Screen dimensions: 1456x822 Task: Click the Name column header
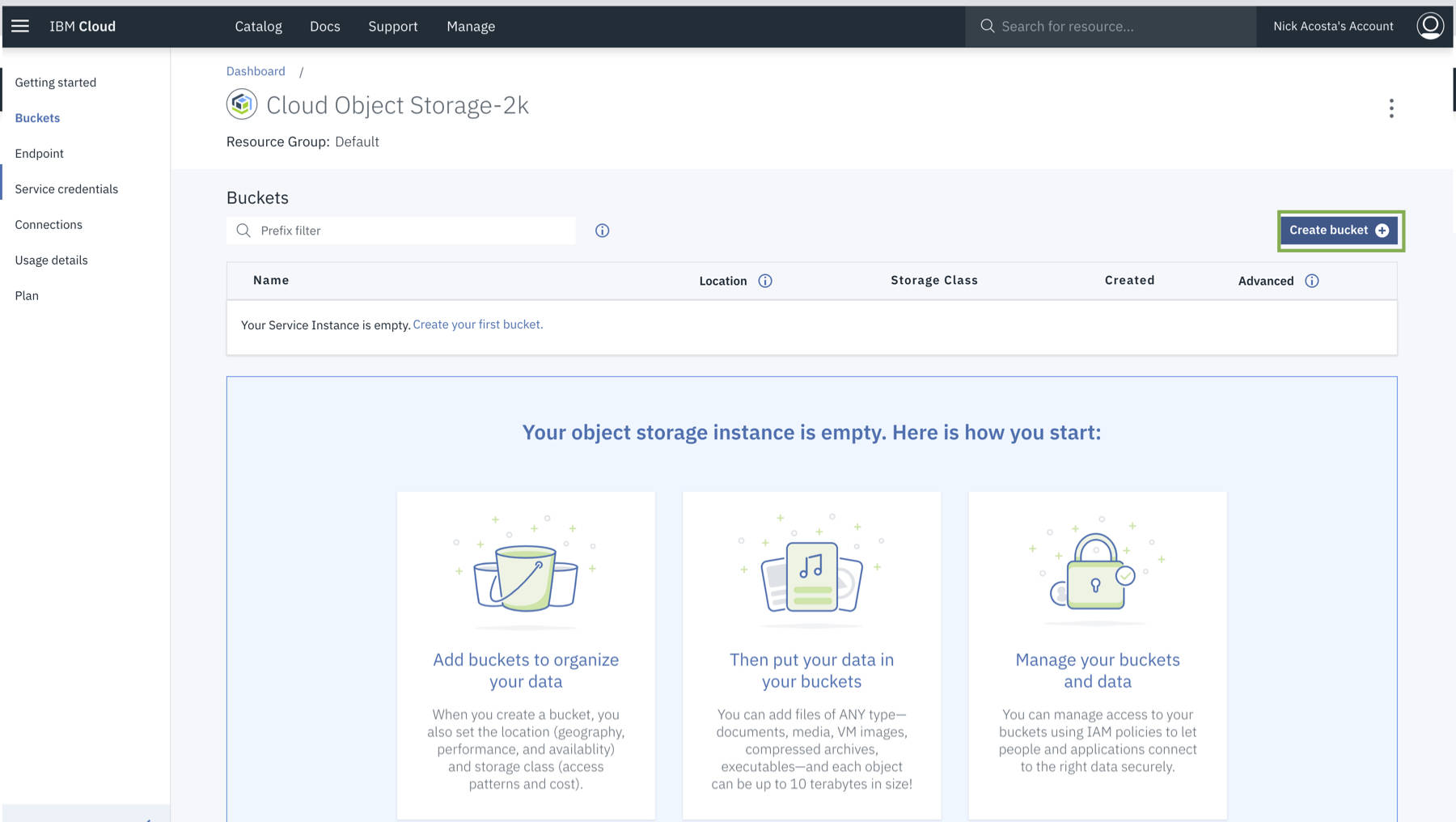(271, 280)
